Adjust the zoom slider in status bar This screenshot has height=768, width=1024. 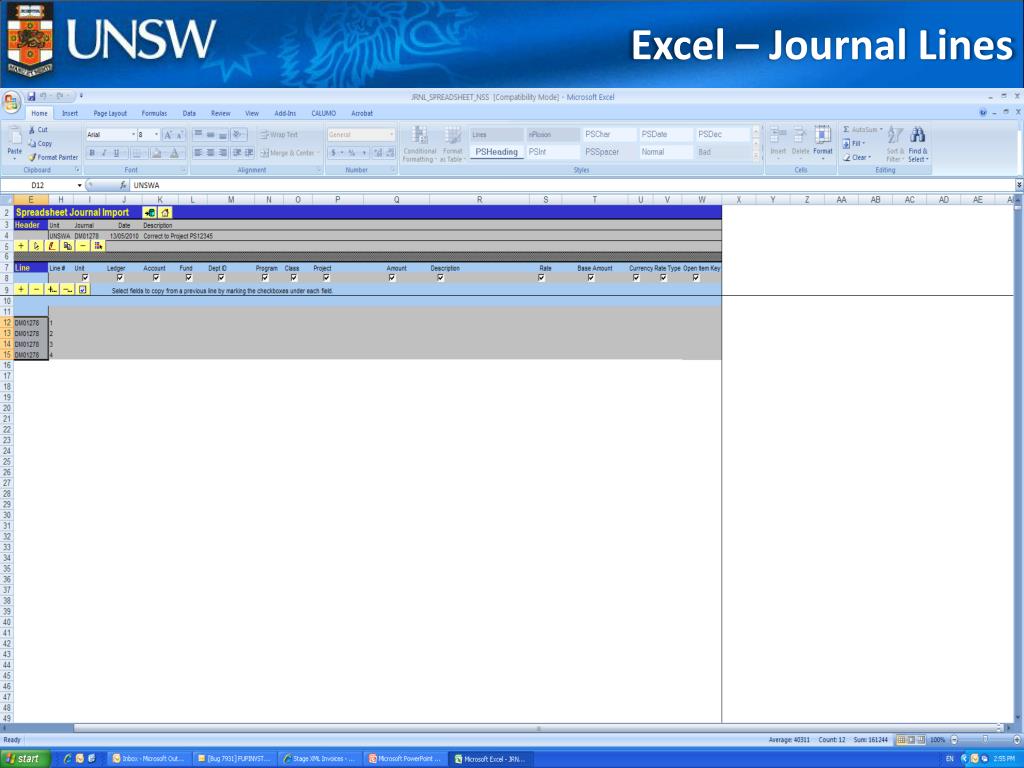(x=985, y=740)
